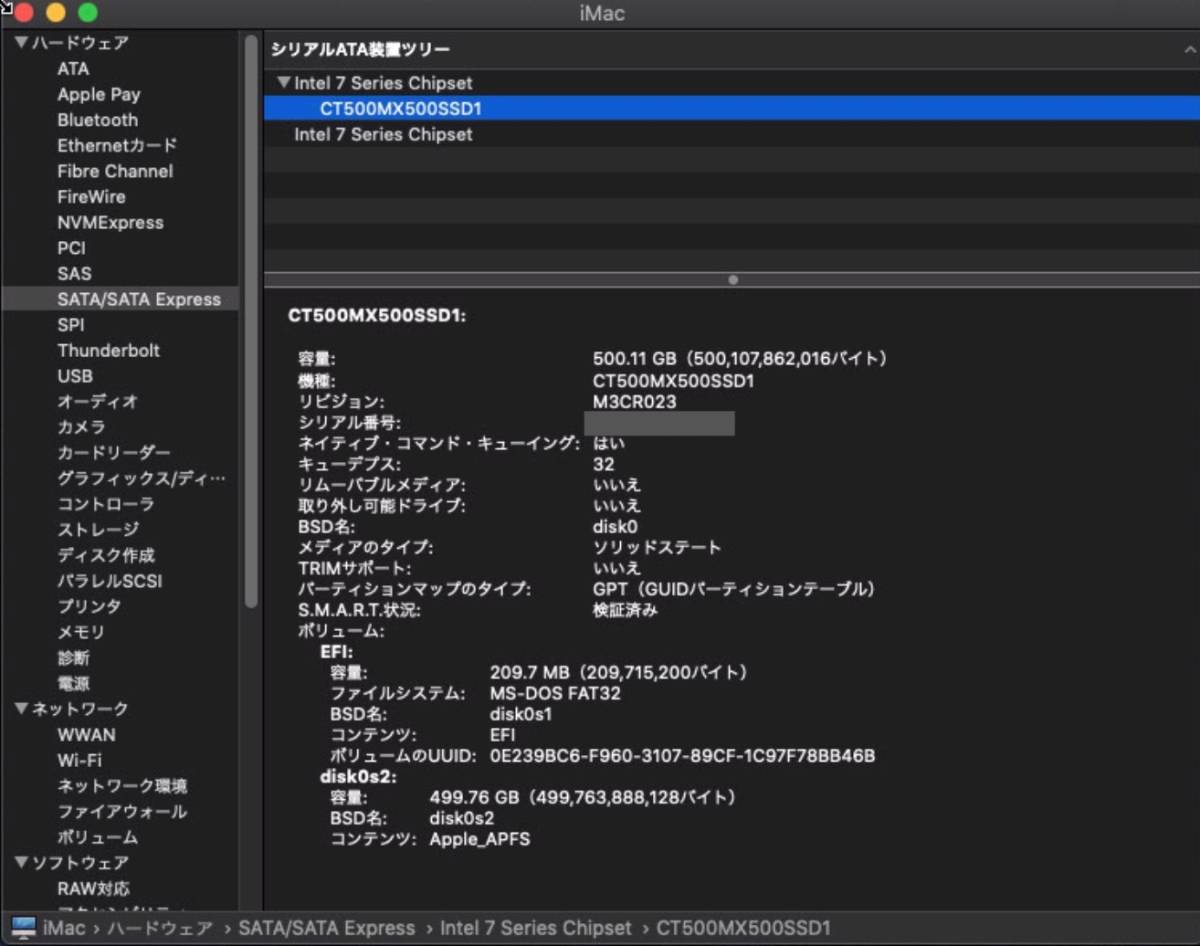The width and height of the screenshot is (1200, 946).
Task: Select RAW対応 under ソフトウェア
Action: pyautogui.click(x=93, y=888)
